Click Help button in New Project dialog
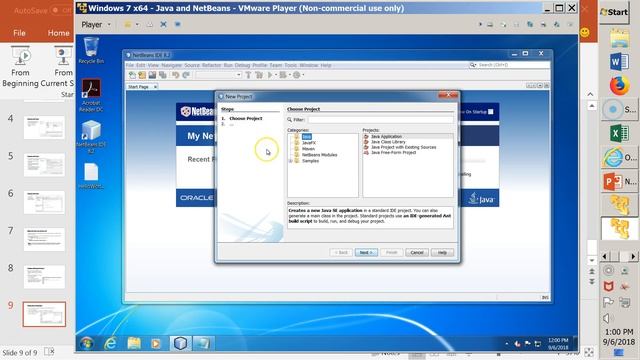 [442, 253]
